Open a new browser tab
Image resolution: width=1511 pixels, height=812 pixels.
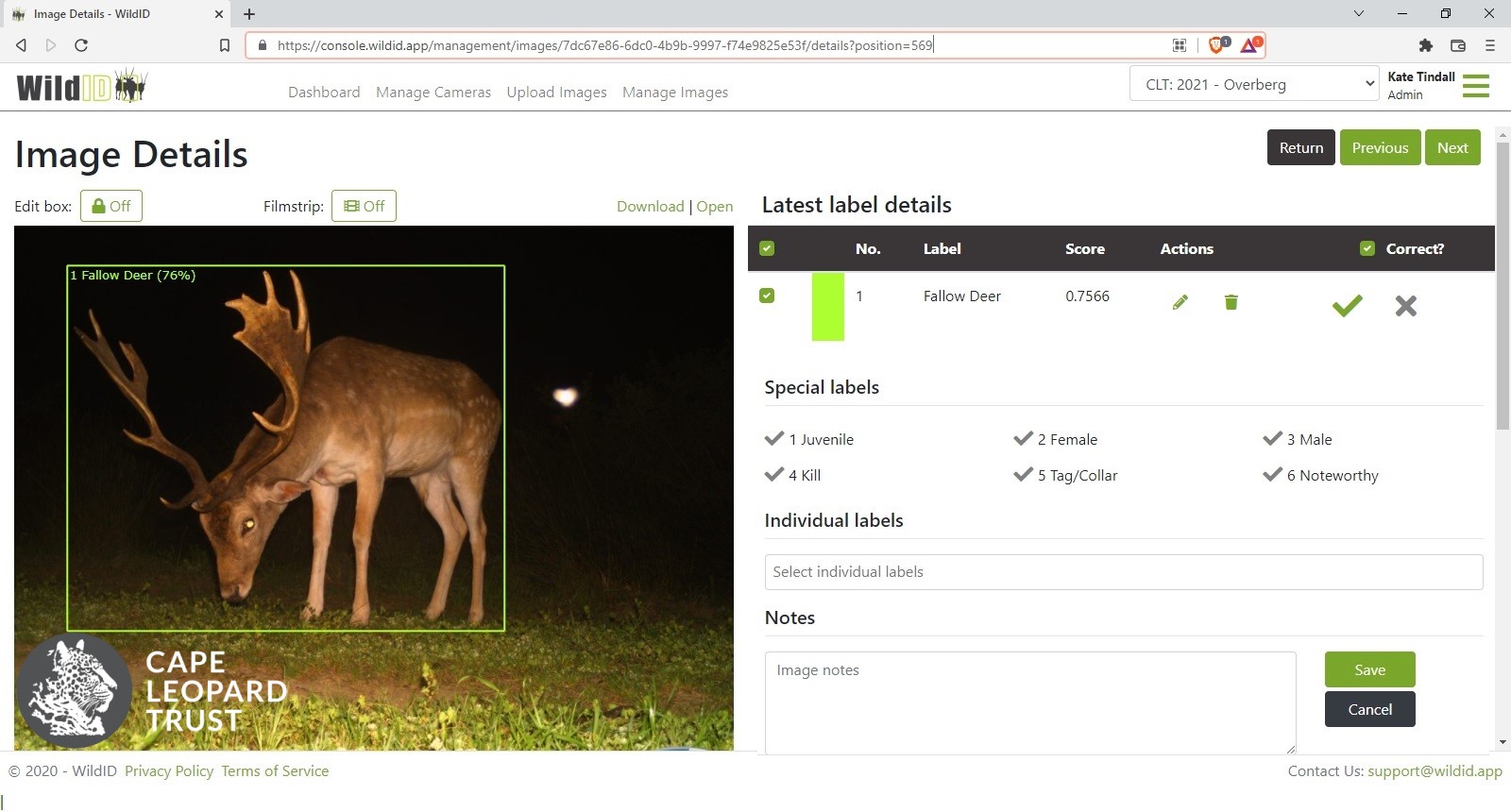pyautogui.click(x=249, y=14)
